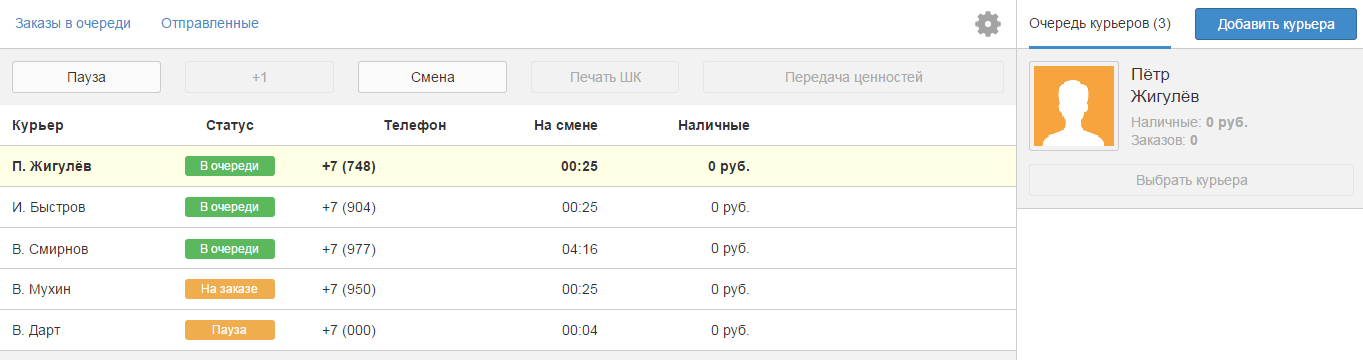Click the Наличные column header
This screenshot has width=1363, height=360.
point(714,125)
